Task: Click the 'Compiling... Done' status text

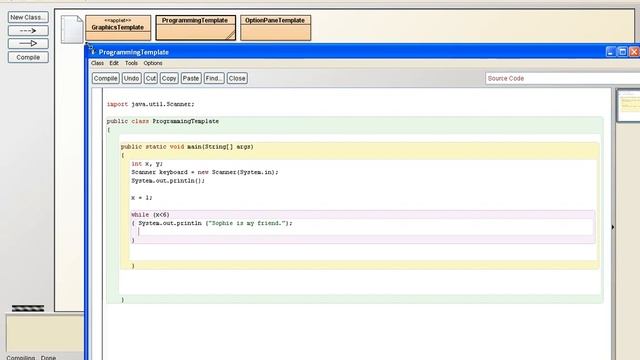Action: pyautogui.click(x=31, y=358)
